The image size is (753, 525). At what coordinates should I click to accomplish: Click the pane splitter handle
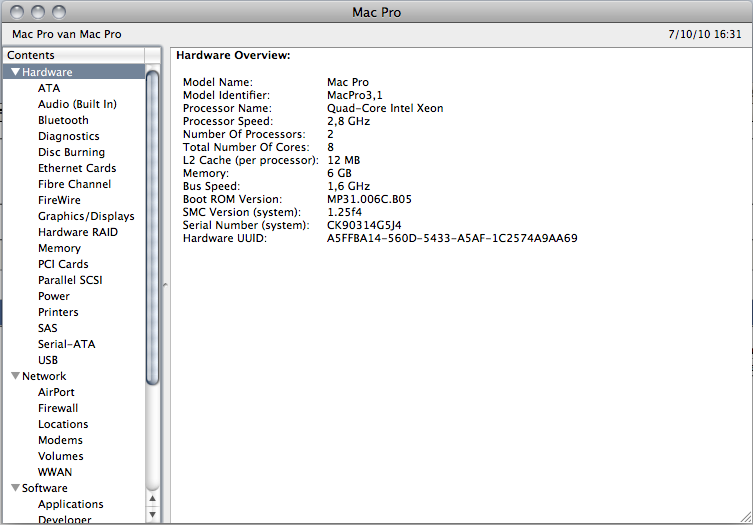[165, 285]
